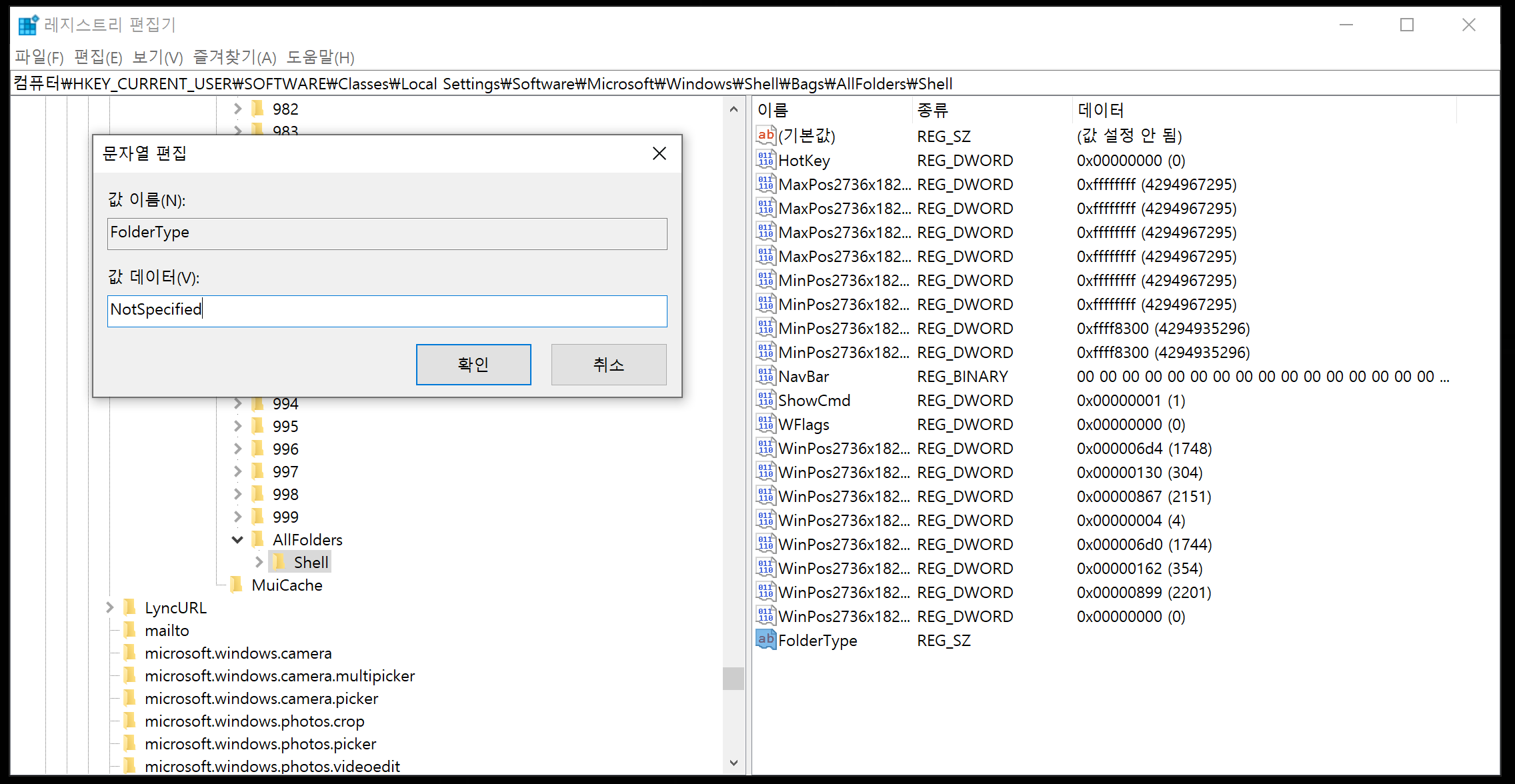Click the 데이터 column header
Screen dimensions: 1515x784
click(1101, 110)
